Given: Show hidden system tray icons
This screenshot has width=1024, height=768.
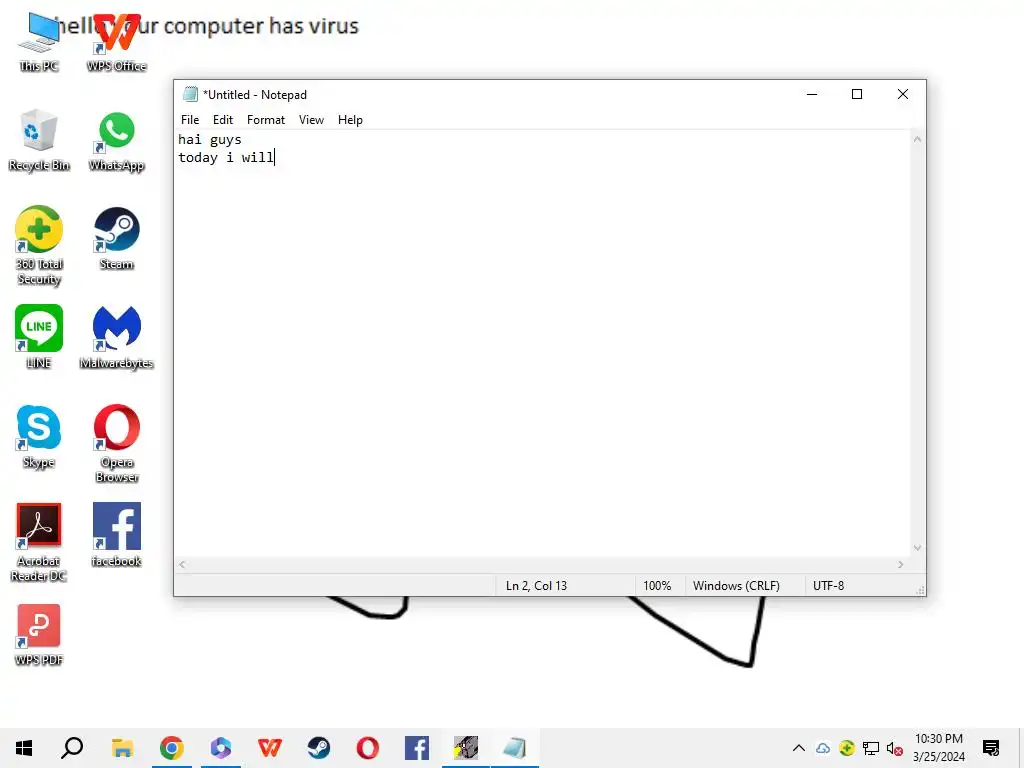Looking at the screenshot, I should point(798,748).
